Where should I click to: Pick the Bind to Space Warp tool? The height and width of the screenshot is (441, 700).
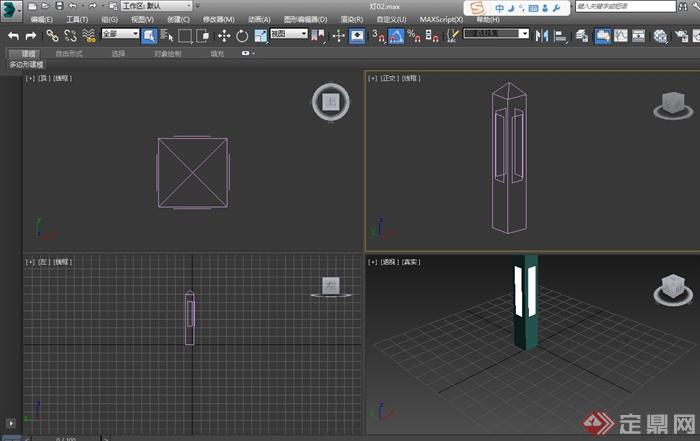pos(89,36)
